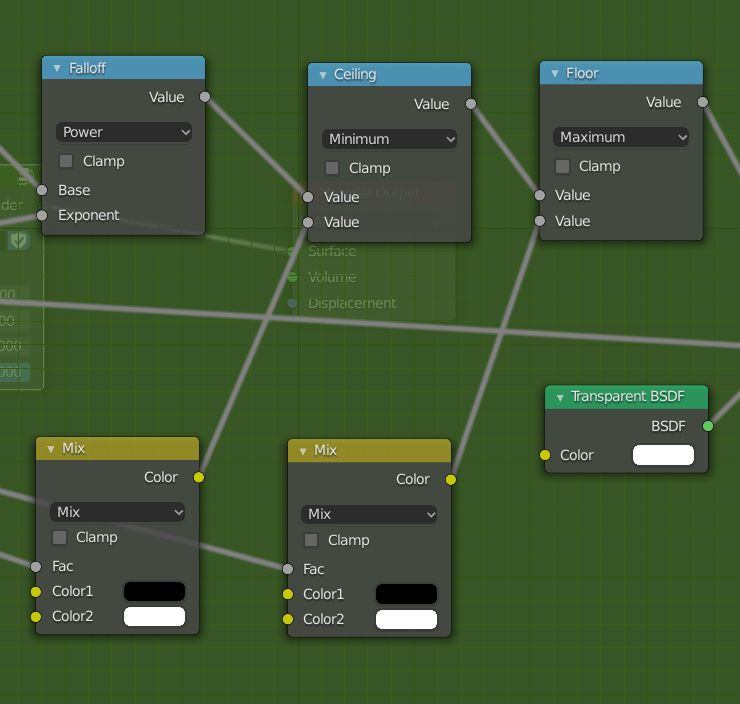Viewport: 740px width, 704px height.
Task: Click Fac input socket of Mix feeding Ceiling
Action: pos(36,566)
